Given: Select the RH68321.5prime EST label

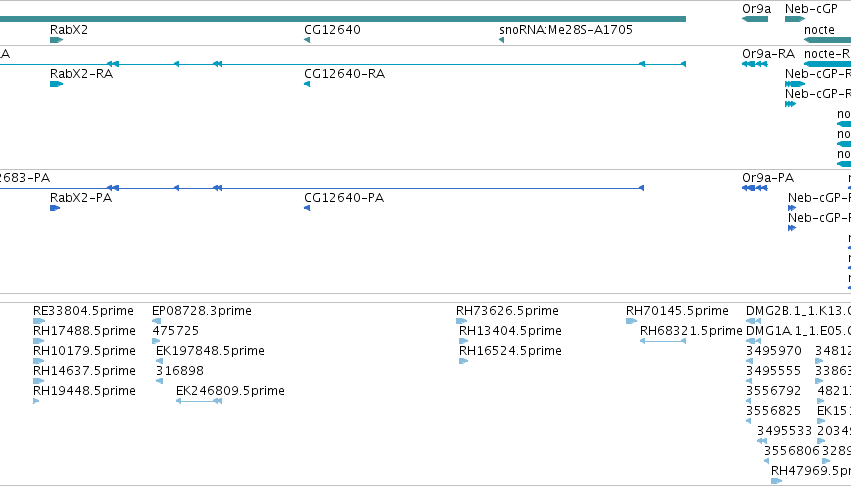Looking at the screenshot, I should (x=691, y=331).
